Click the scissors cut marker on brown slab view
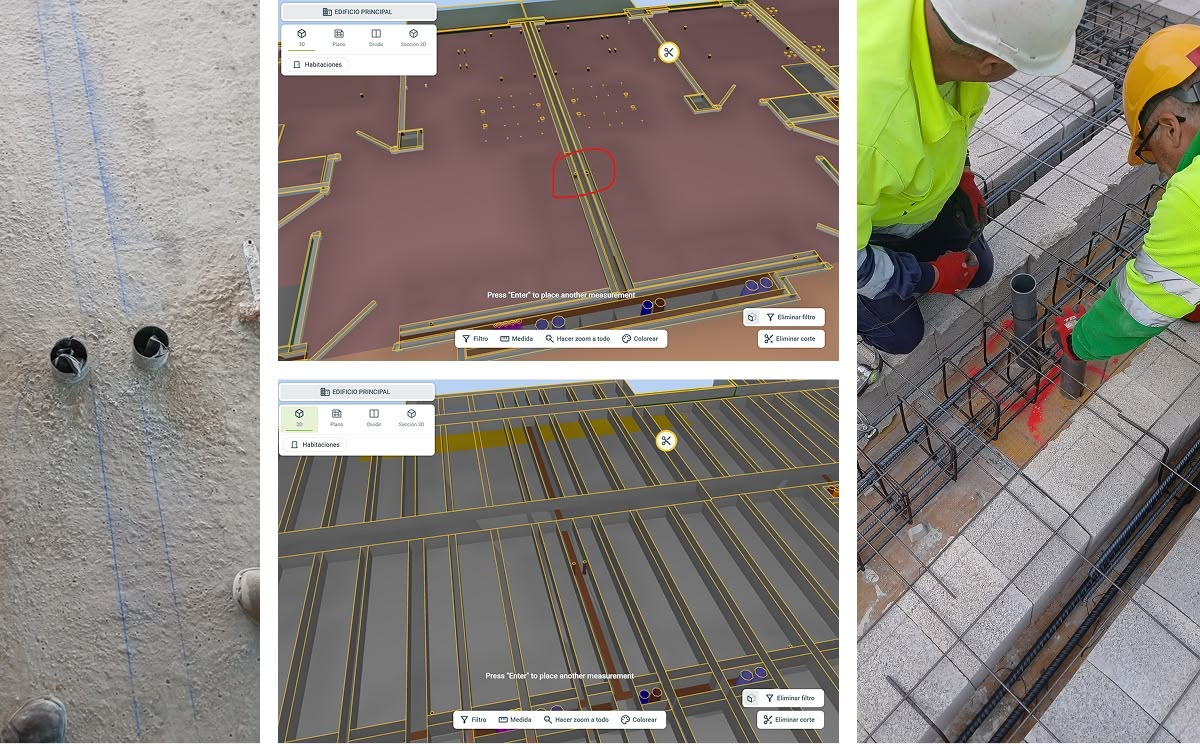Image resolution: width=1200 pixels, height=744 pixels. click(668, 53)
